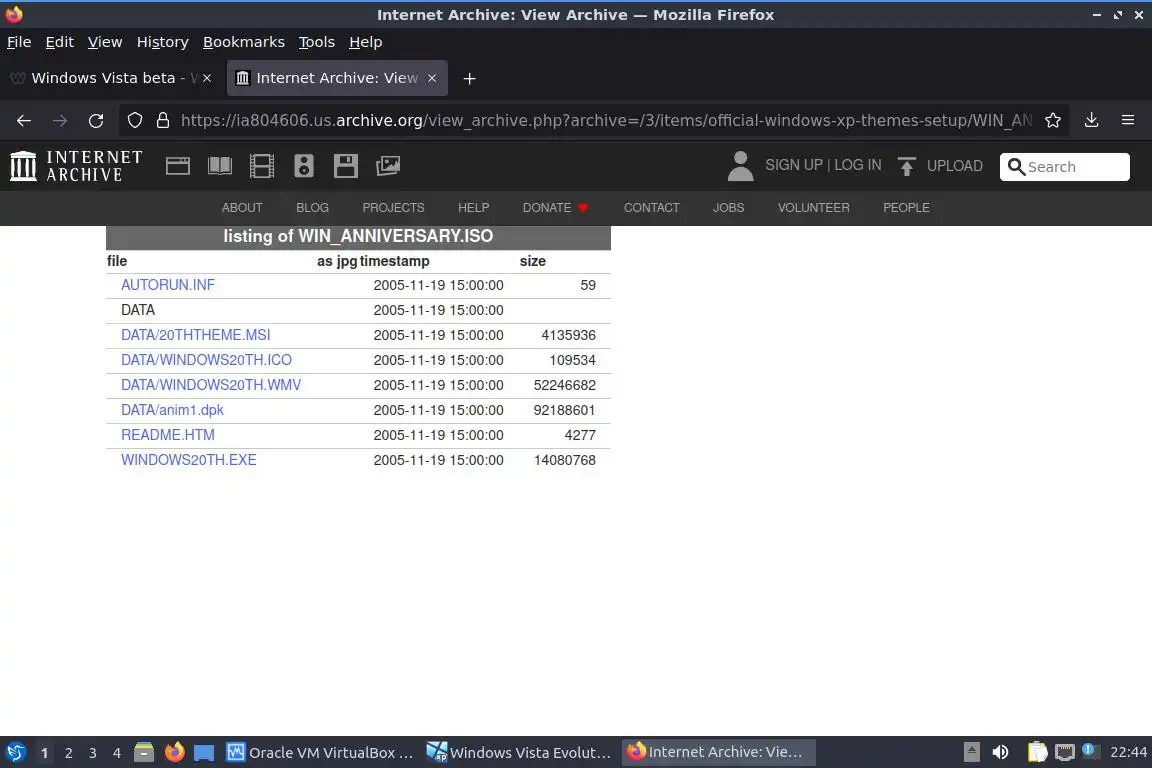Open VOLUNTEER page

point(813,208)
